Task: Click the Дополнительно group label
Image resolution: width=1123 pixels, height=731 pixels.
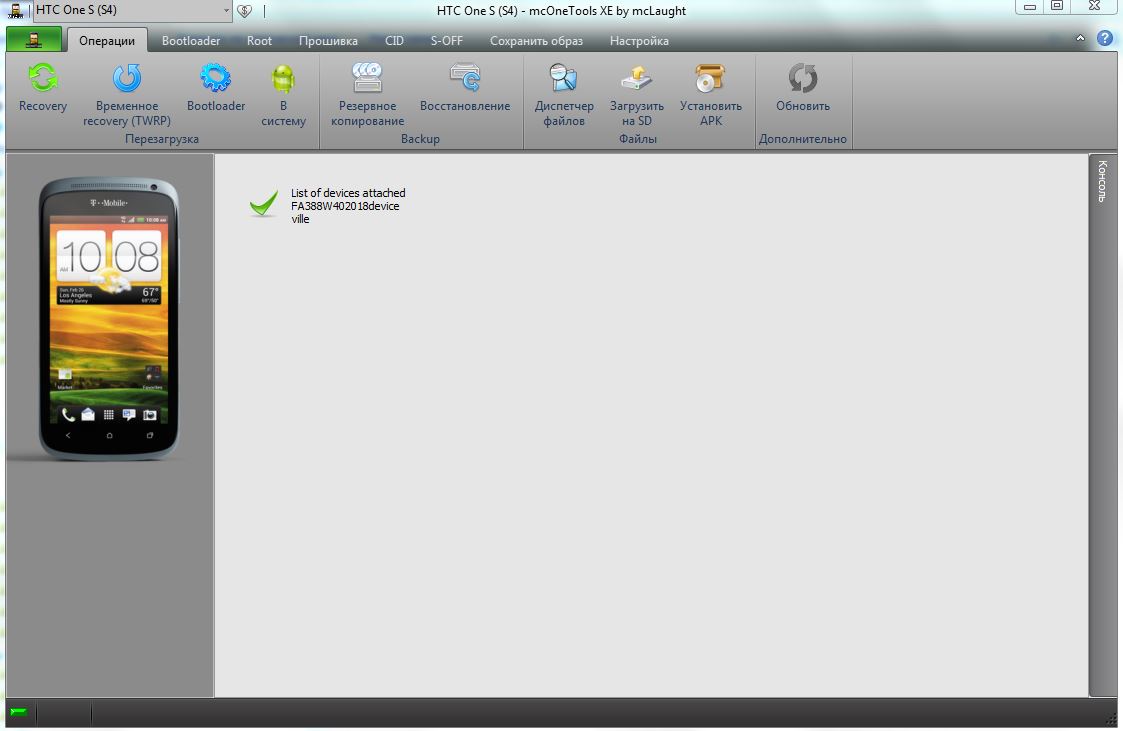Action: click(x=803, y=139)
